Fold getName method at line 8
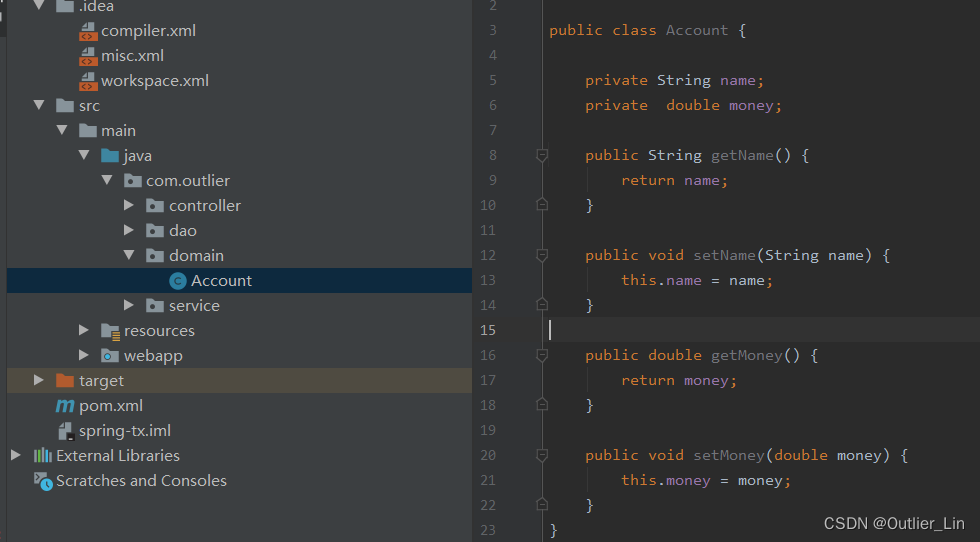The width and height of the screenshot is (980, 542). pos(542,155)
